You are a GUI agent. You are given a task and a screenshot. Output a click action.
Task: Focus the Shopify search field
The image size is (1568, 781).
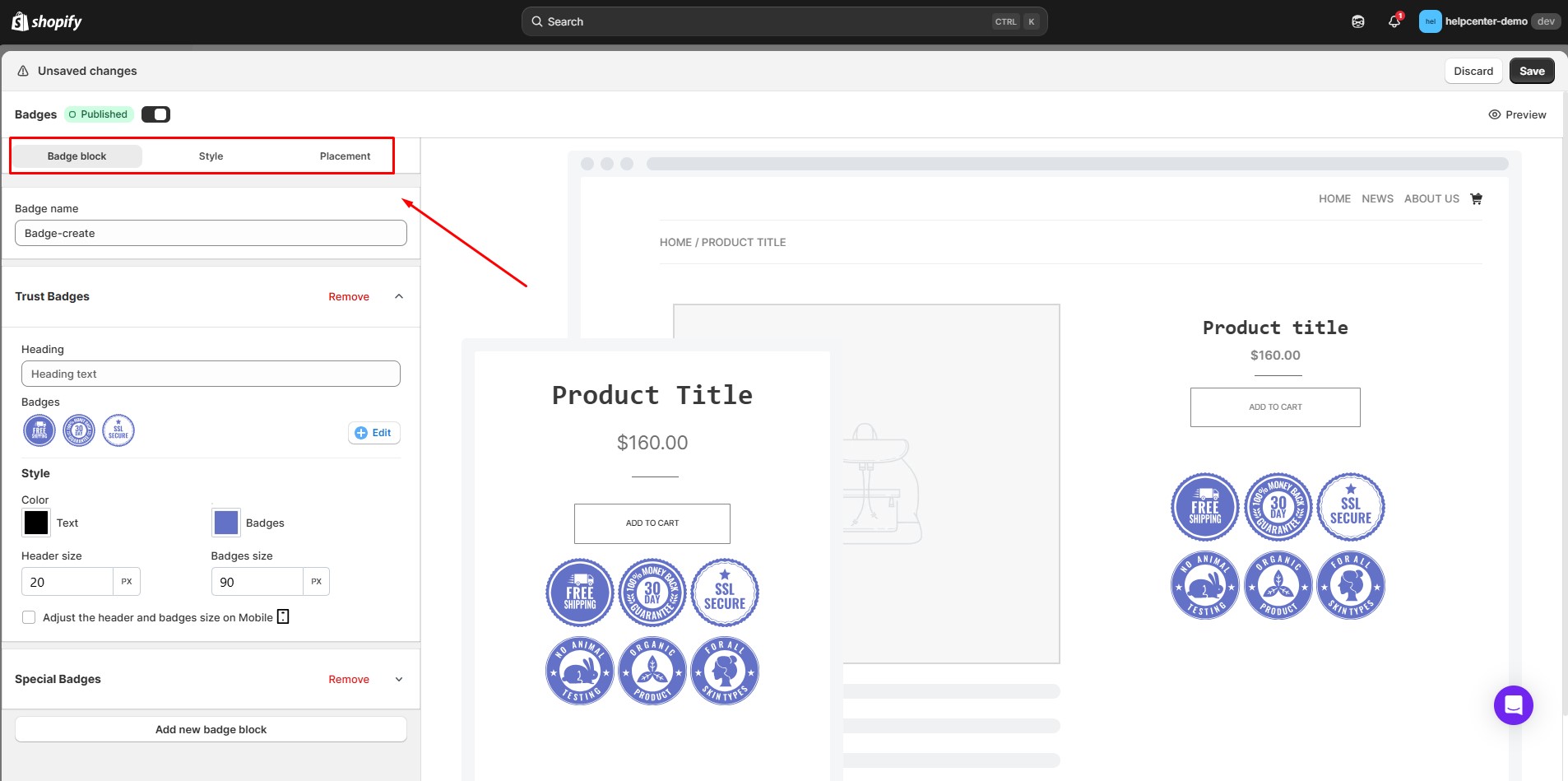click(784, 21)
